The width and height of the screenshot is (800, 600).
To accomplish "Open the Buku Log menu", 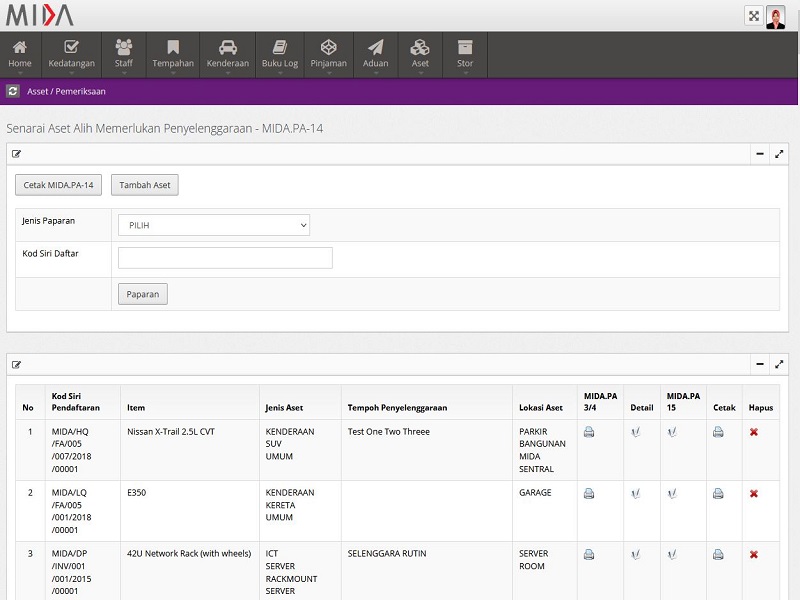I will 280,54.
